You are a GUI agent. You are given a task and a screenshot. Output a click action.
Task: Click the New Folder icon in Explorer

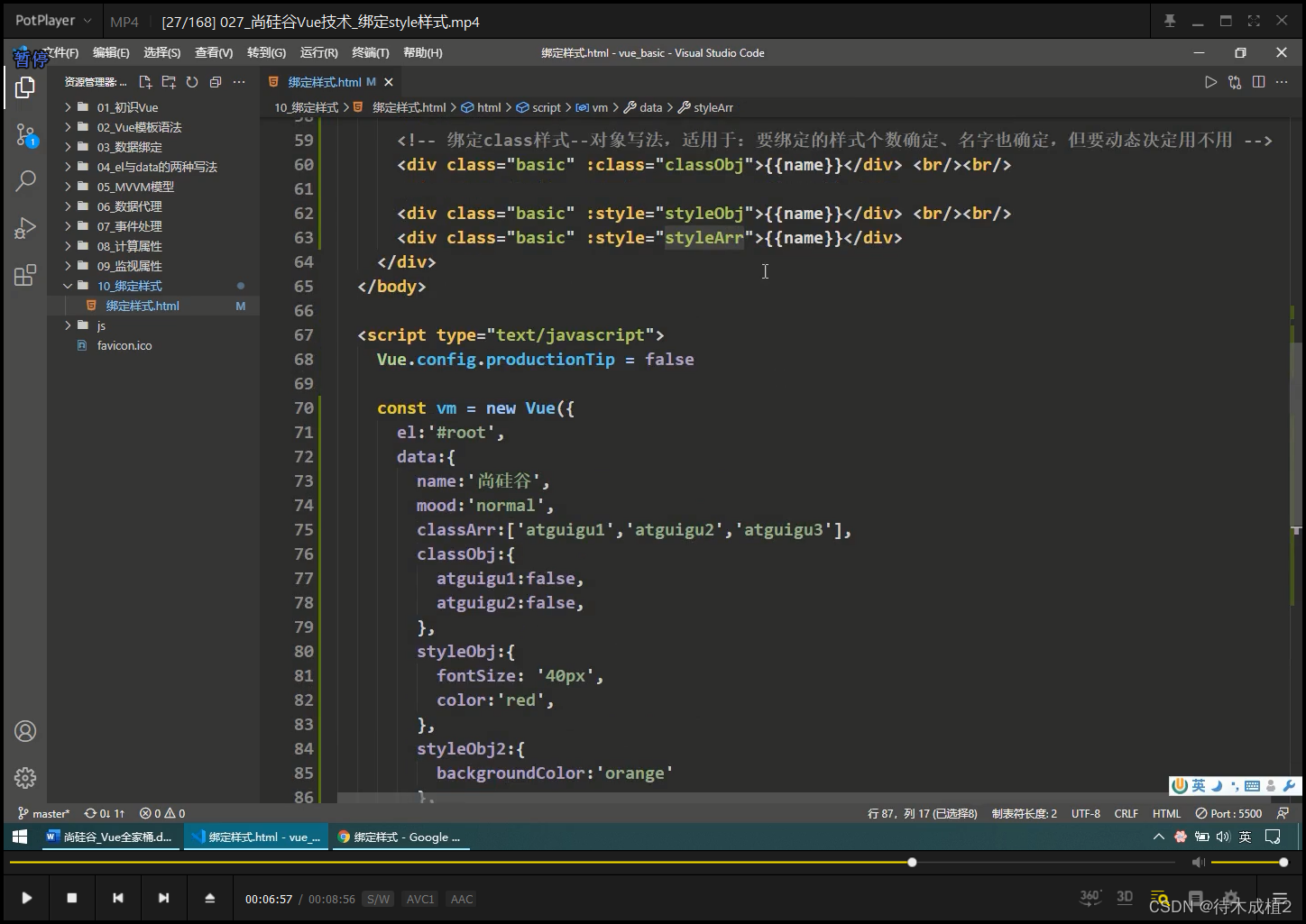click(x=169, y=82)
